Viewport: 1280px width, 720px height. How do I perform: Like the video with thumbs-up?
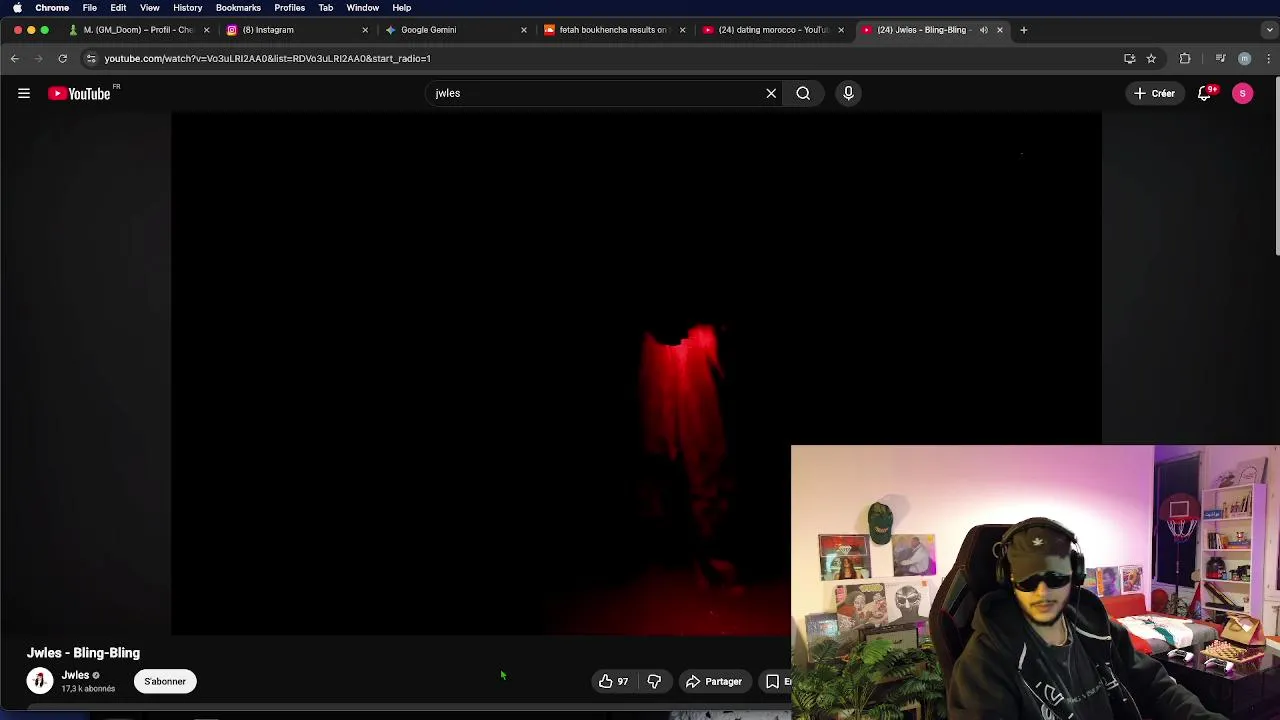613,681
